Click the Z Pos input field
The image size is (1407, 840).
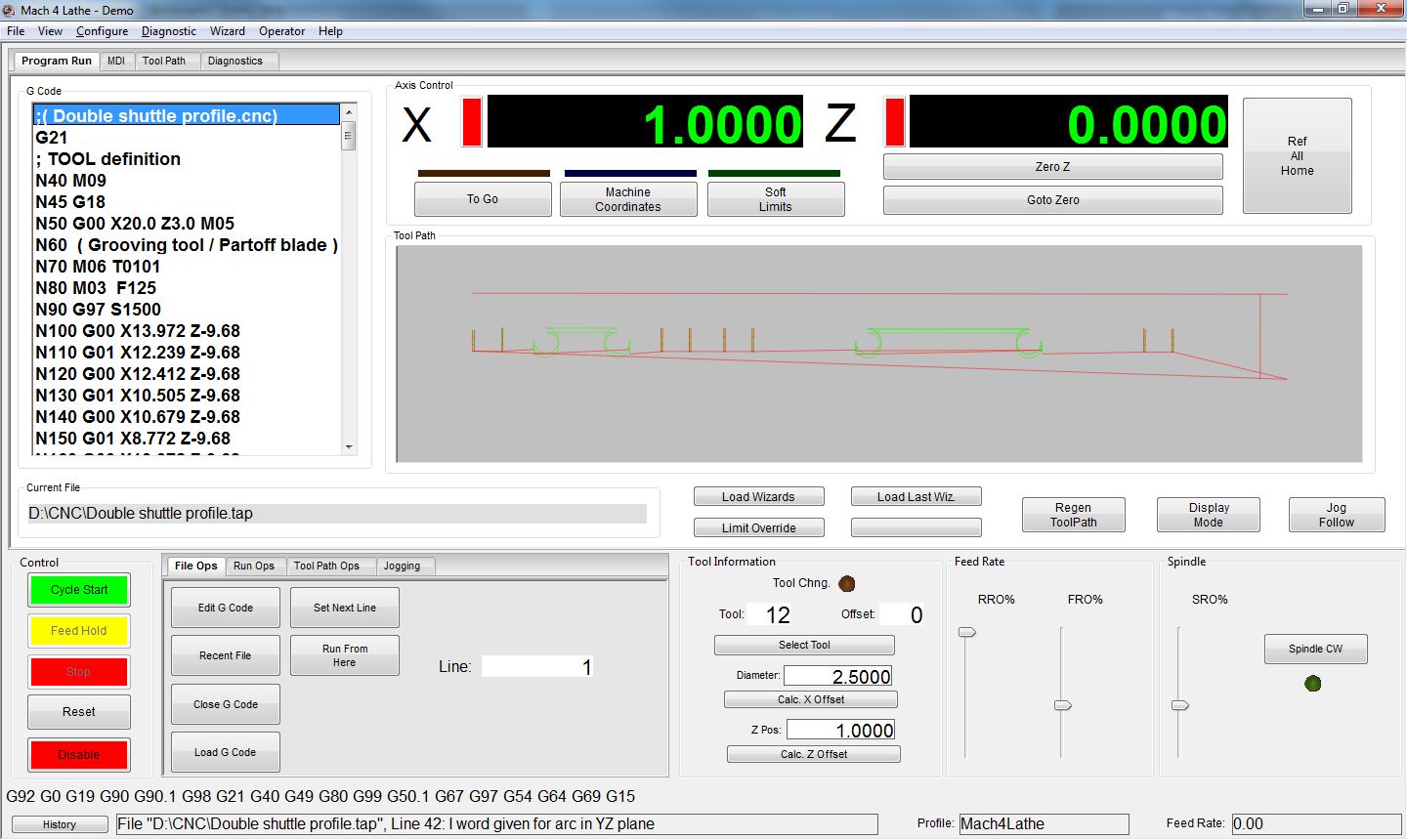841,730
